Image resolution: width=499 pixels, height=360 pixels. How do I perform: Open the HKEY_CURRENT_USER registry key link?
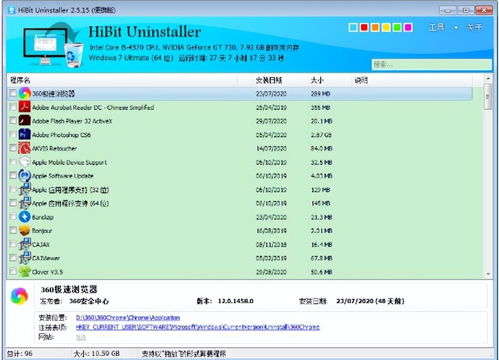click(x=198, y=327)
